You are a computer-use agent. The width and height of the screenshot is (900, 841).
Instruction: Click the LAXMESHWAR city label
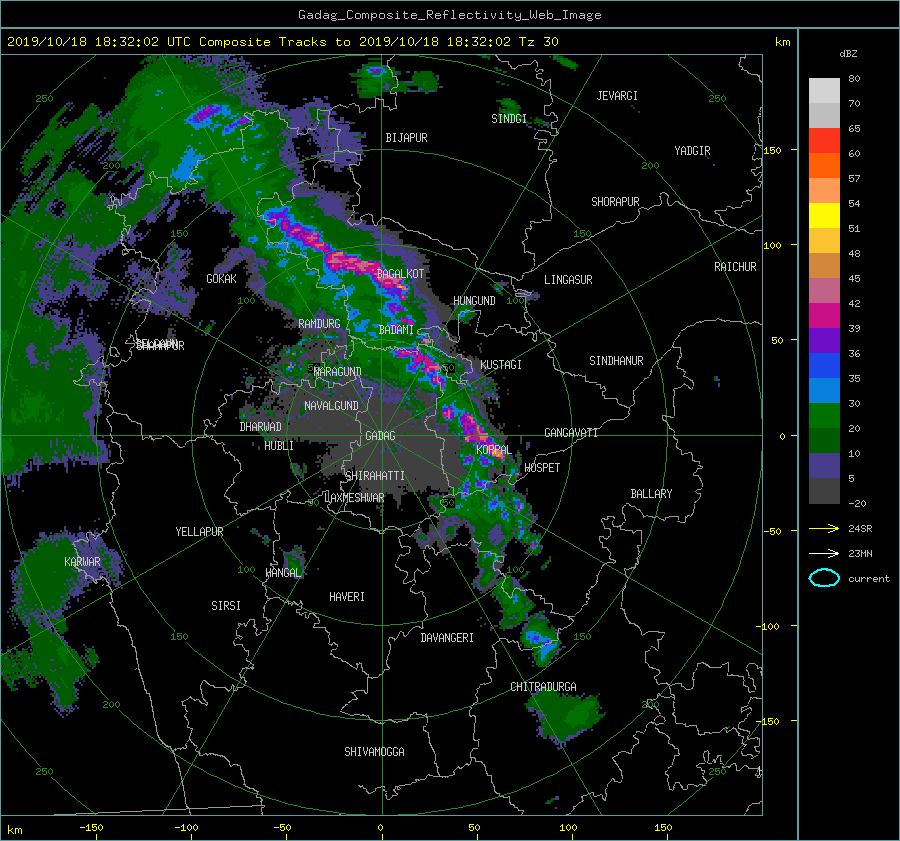(354, 498)
